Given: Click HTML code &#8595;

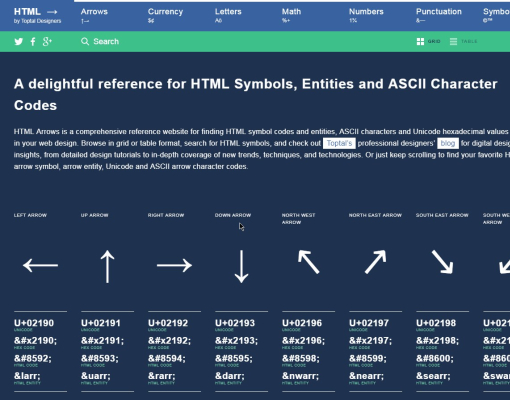Looking at the screenshot, I should click(x=234, y=359).
